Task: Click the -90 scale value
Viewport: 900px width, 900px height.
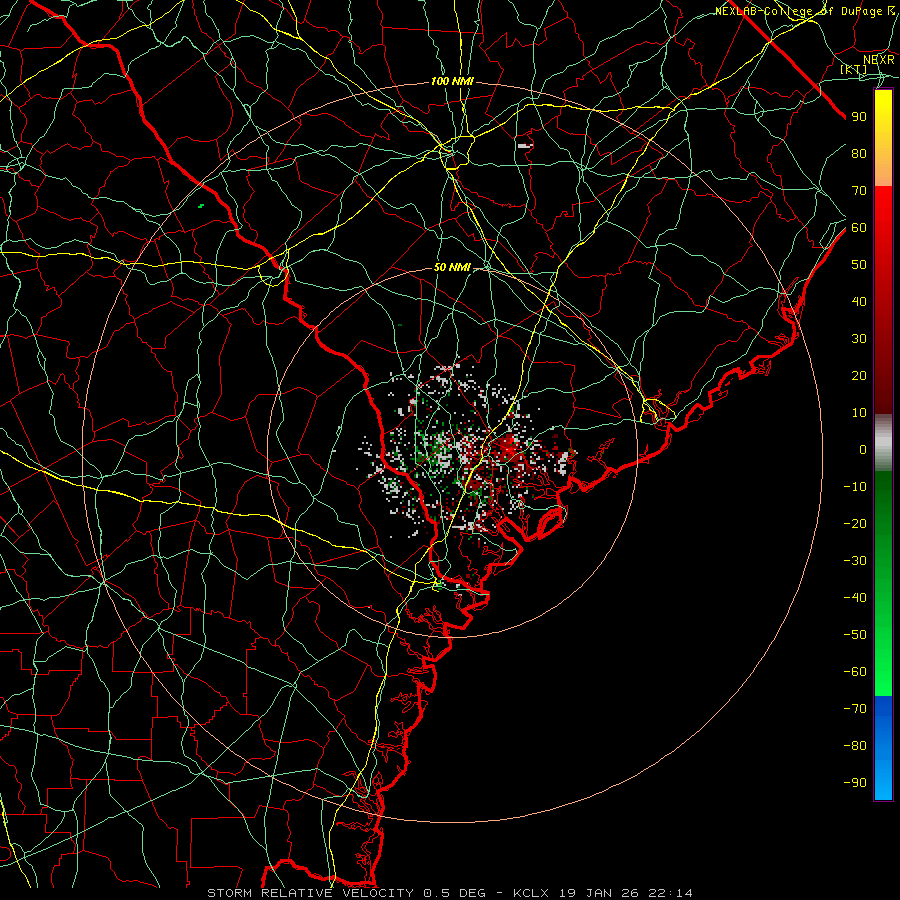Action: coord(855,782)
